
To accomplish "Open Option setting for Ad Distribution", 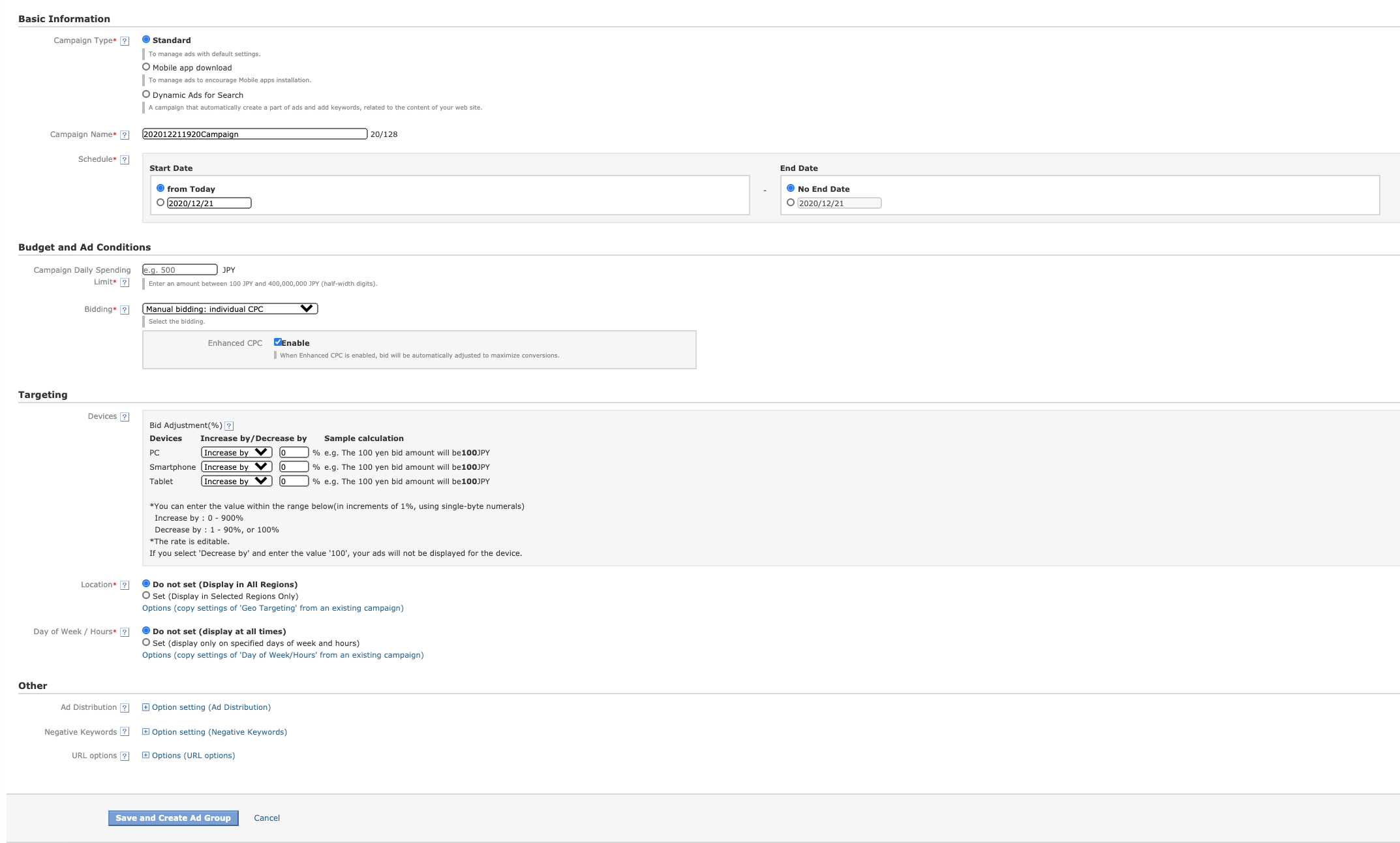I will pyautogui.click(x=211, y=707).
